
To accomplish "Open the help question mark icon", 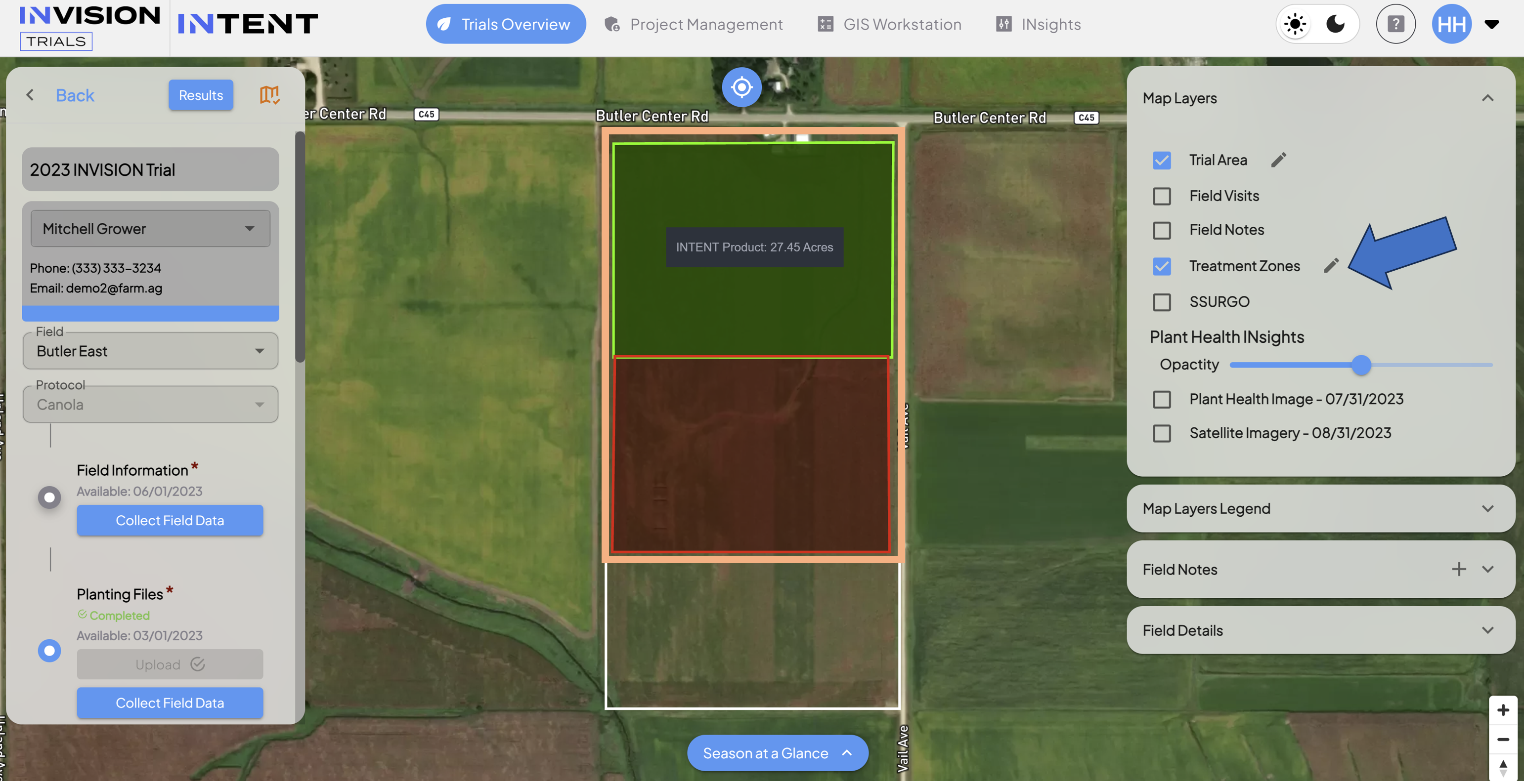I will click(x=1395, y=24).
